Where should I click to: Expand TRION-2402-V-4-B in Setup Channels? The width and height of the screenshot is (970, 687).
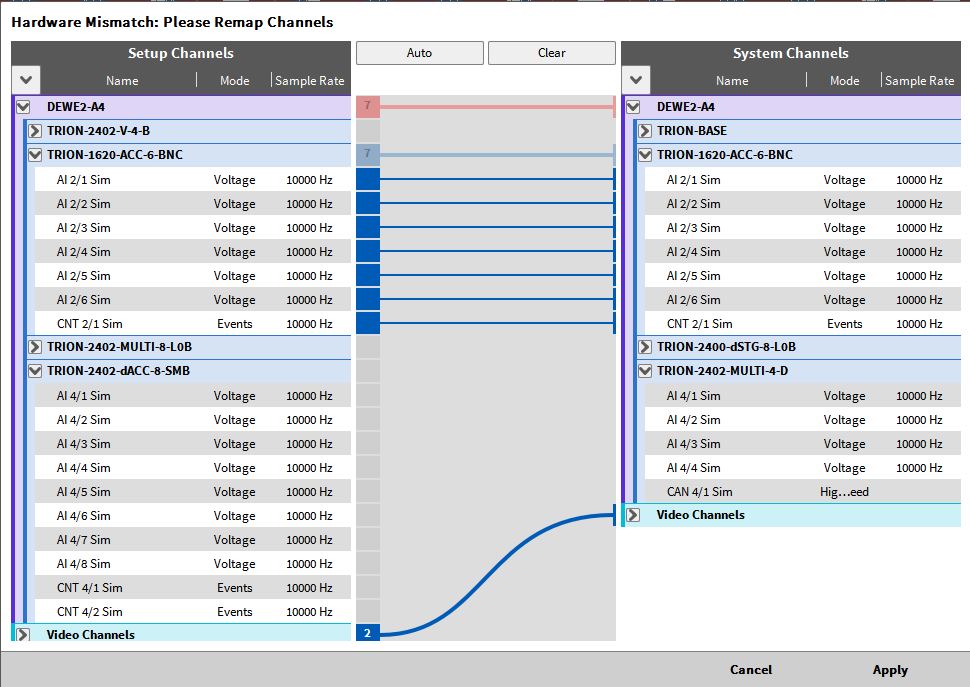point(35,131)
